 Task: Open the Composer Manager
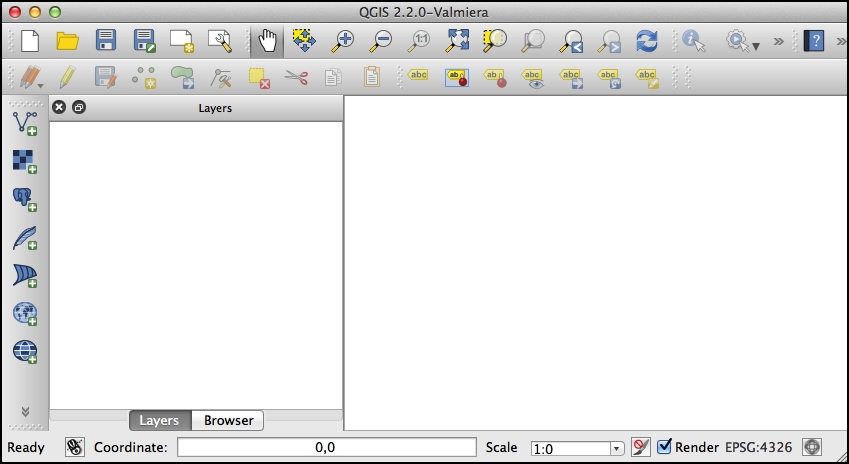point(220,41)
